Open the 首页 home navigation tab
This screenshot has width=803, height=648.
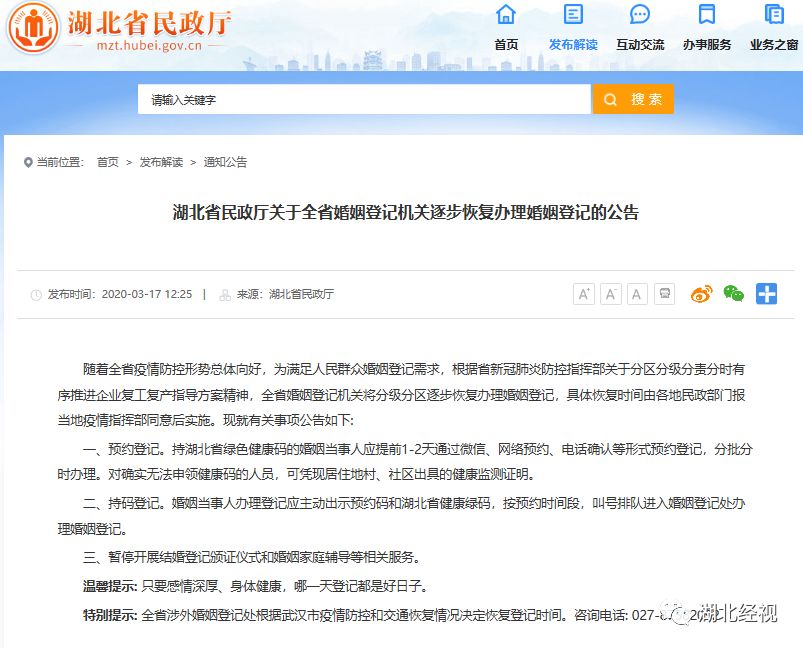[506, 28]
